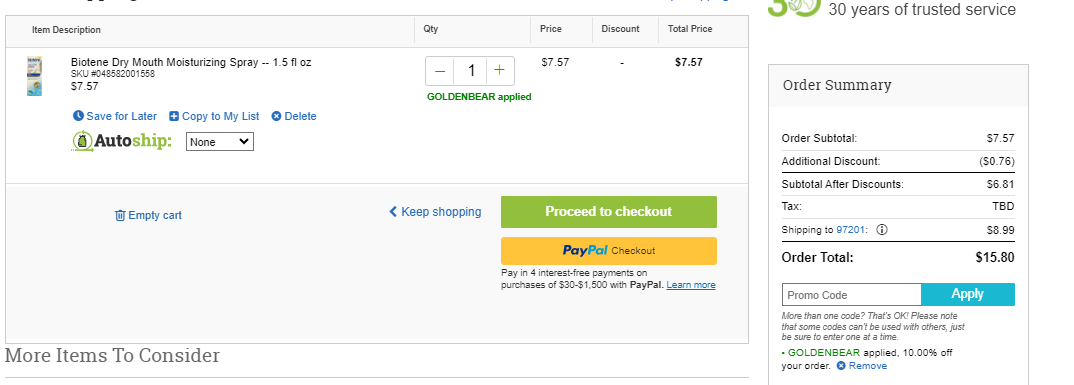
Task: Click the Keep shopping left chevron
Action: click(393, 212)
